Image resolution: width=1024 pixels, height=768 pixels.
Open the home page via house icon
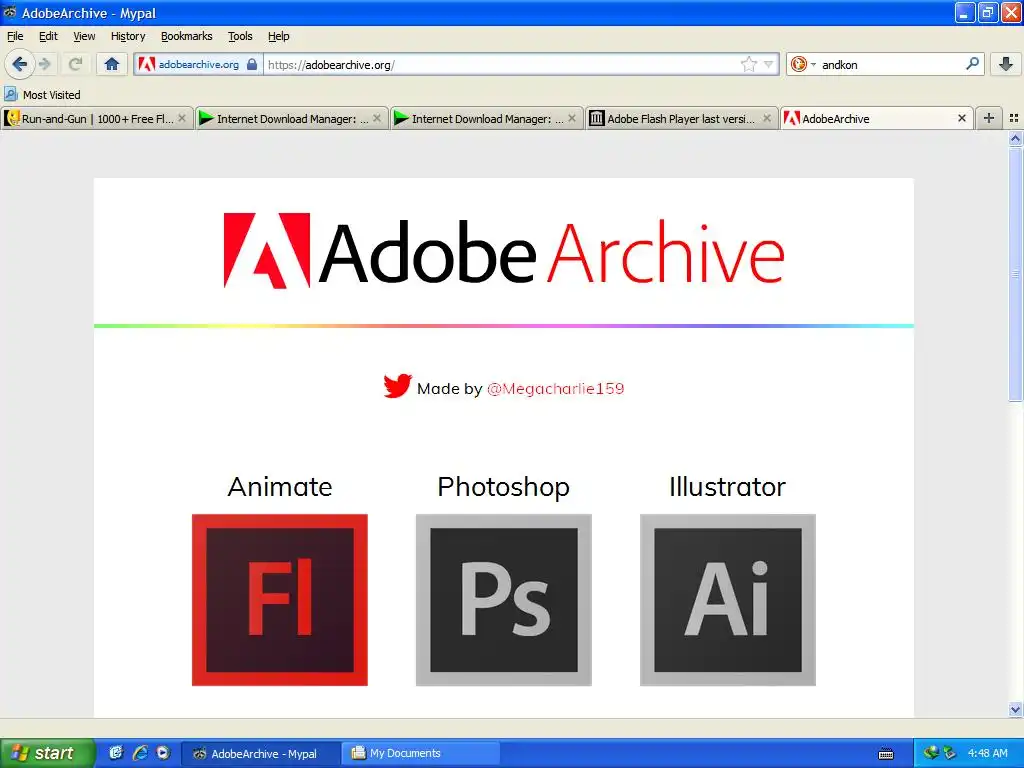[112, 64]
